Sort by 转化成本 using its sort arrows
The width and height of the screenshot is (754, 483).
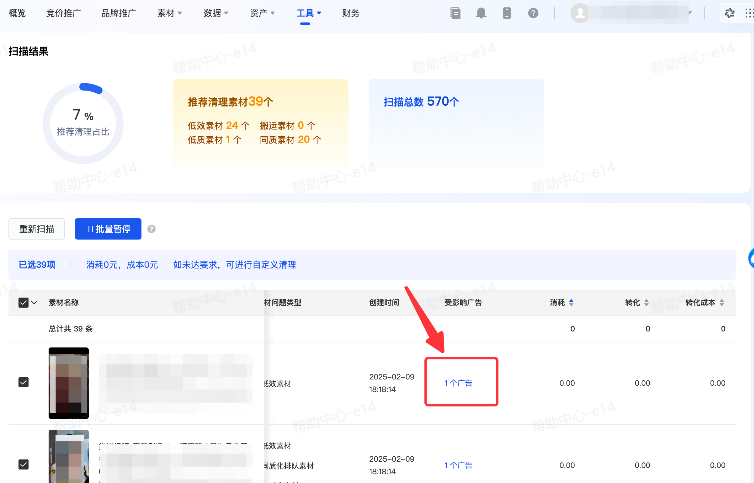tap(722, 303)
